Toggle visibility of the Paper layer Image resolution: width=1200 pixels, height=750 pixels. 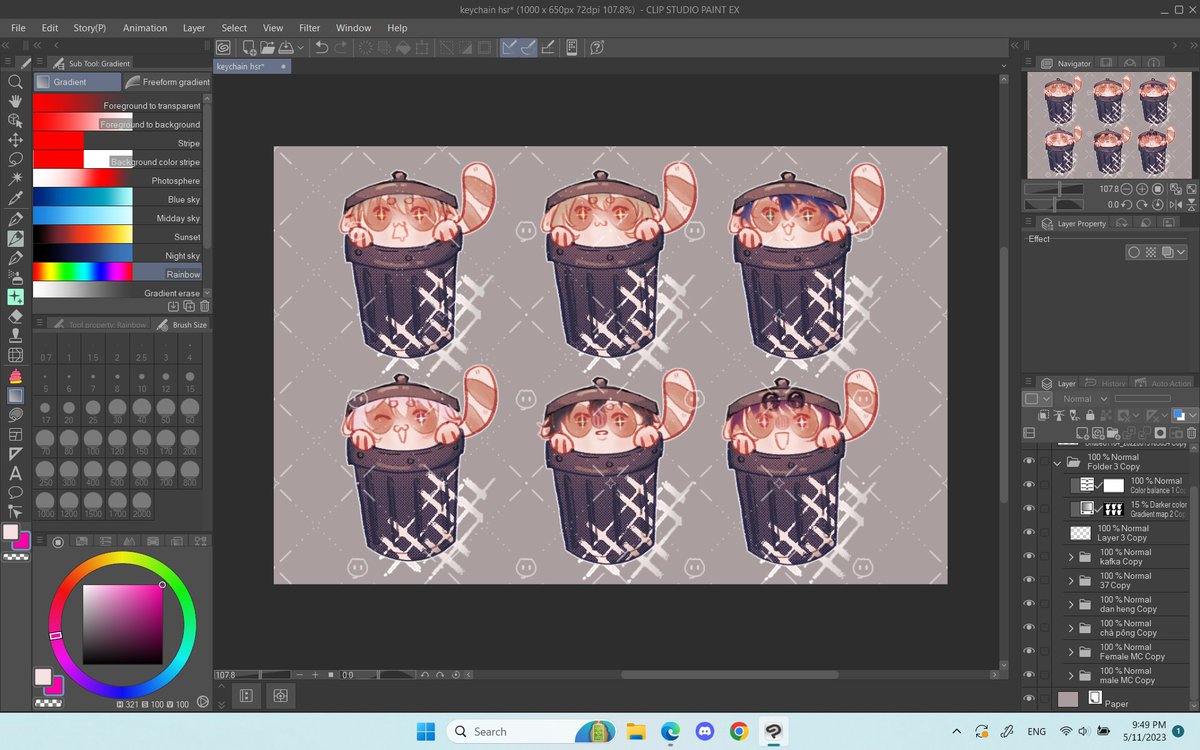[1029, 699]
